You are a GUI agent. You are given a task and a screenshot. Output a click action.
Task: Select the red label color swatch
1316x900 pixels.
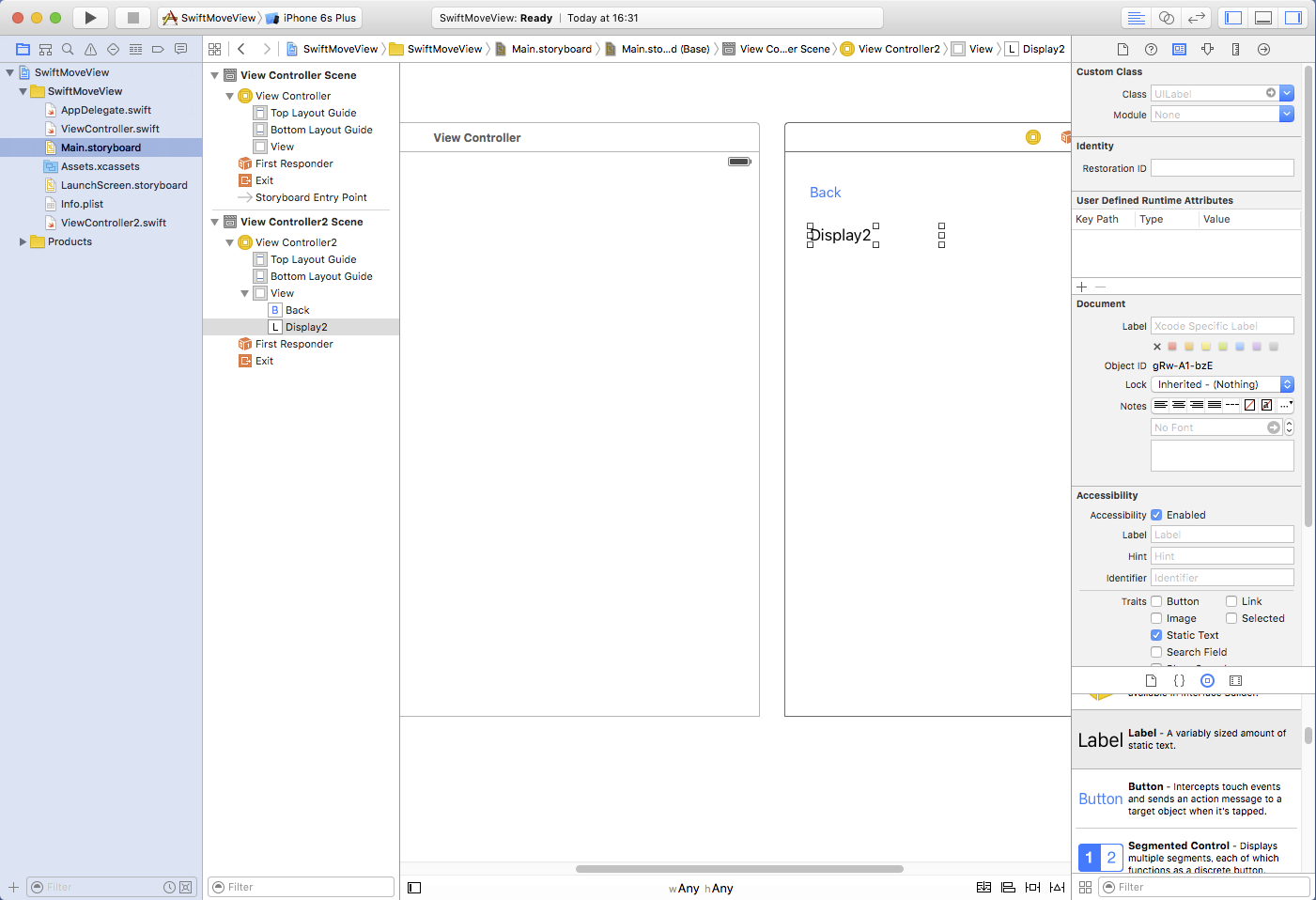click(1172, 347)
